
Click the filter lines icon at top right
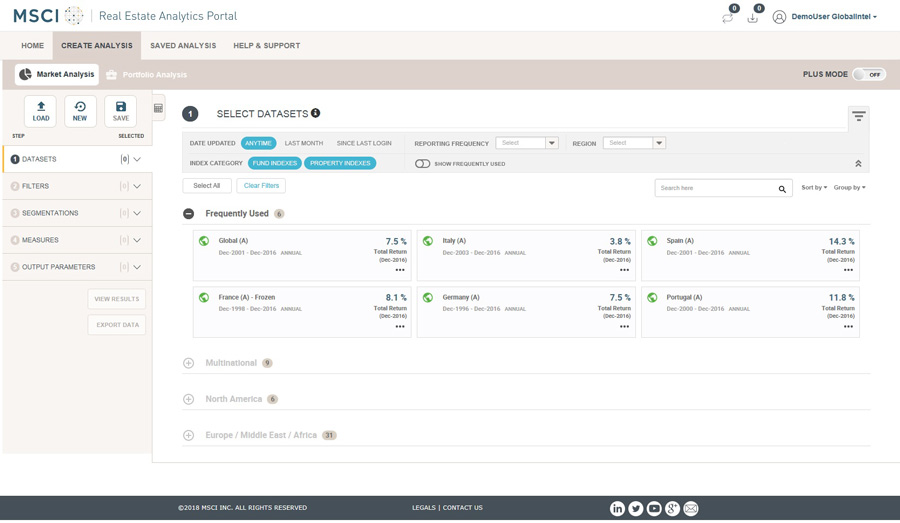point(858,117)
